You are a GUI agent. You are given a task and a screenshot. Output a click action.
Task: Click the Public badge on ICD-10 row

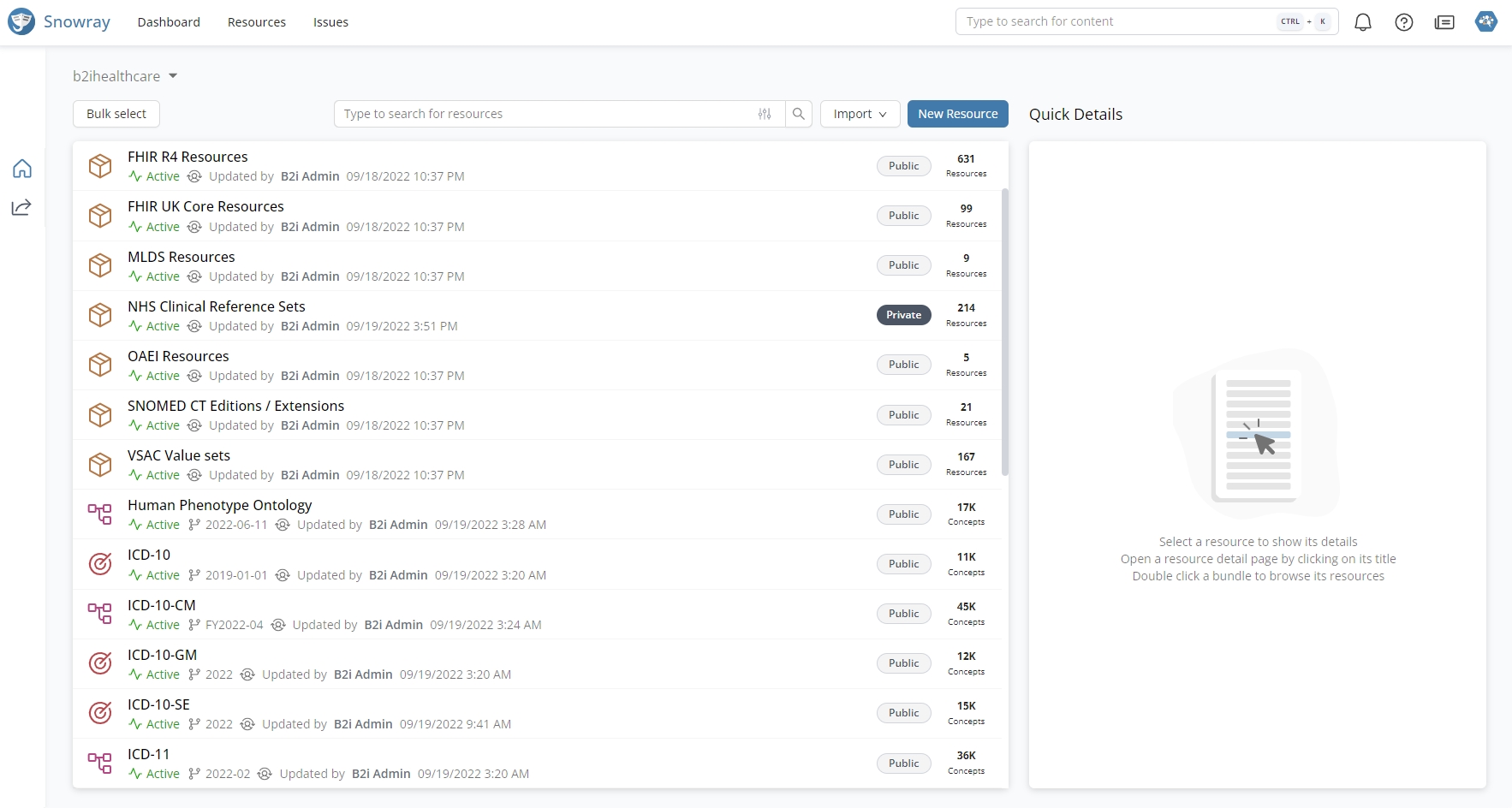903,564
